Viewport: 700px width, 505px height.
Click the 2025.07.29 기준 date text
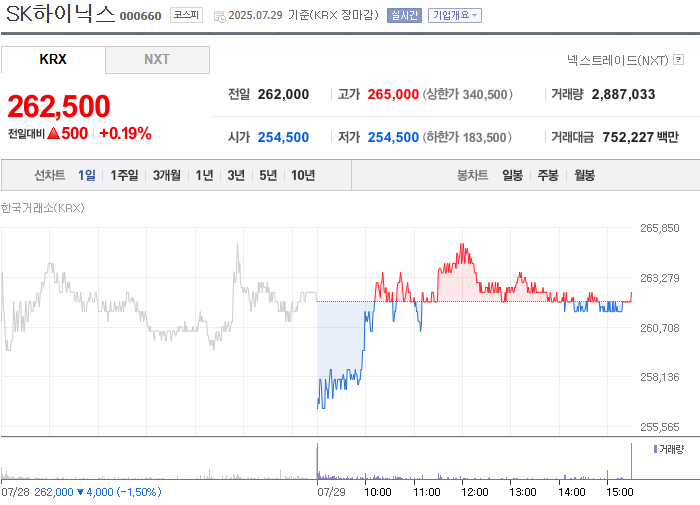(269, 15)
